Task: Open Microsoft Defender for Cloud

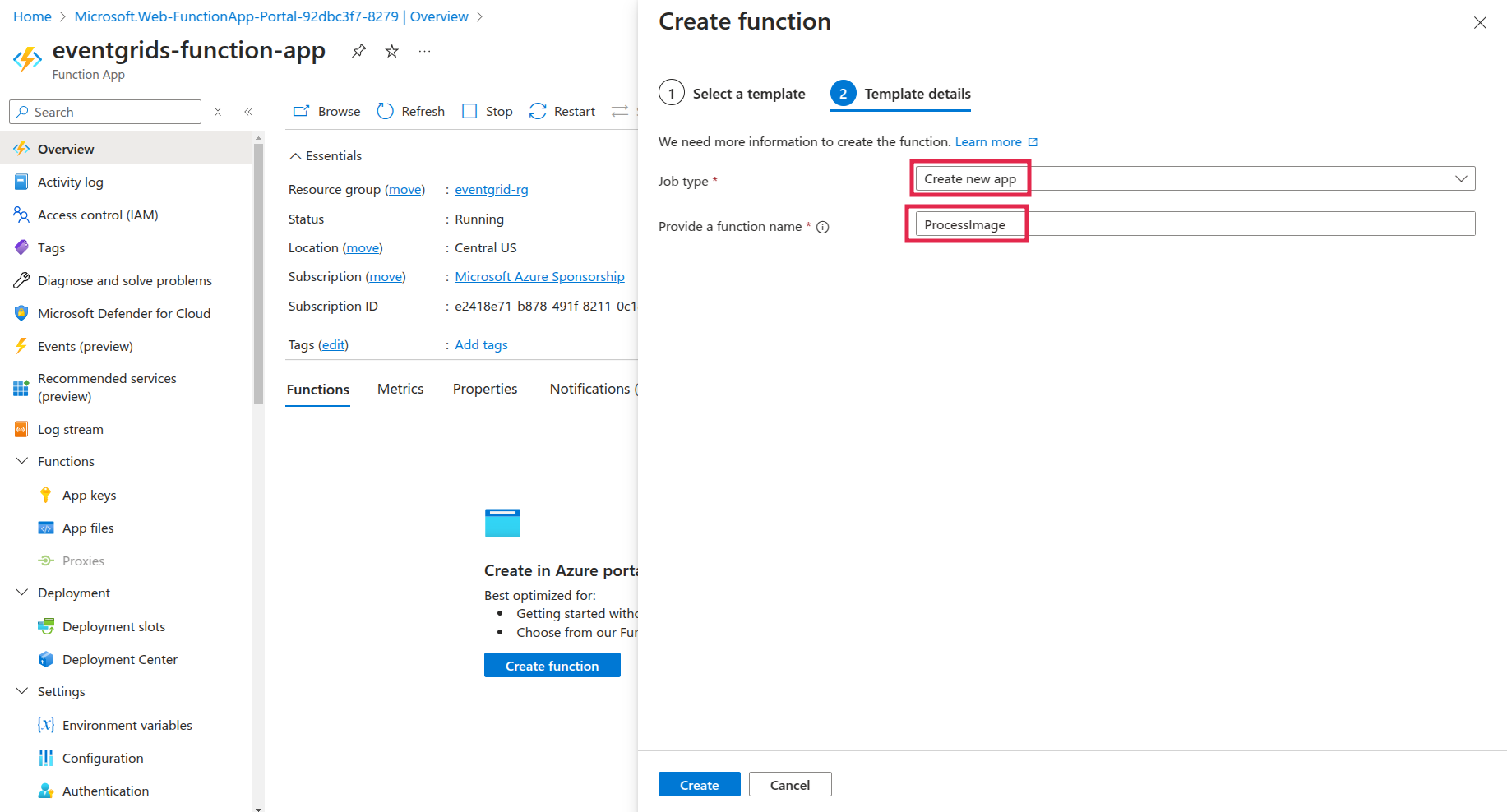Action: [x=123, y=313]
